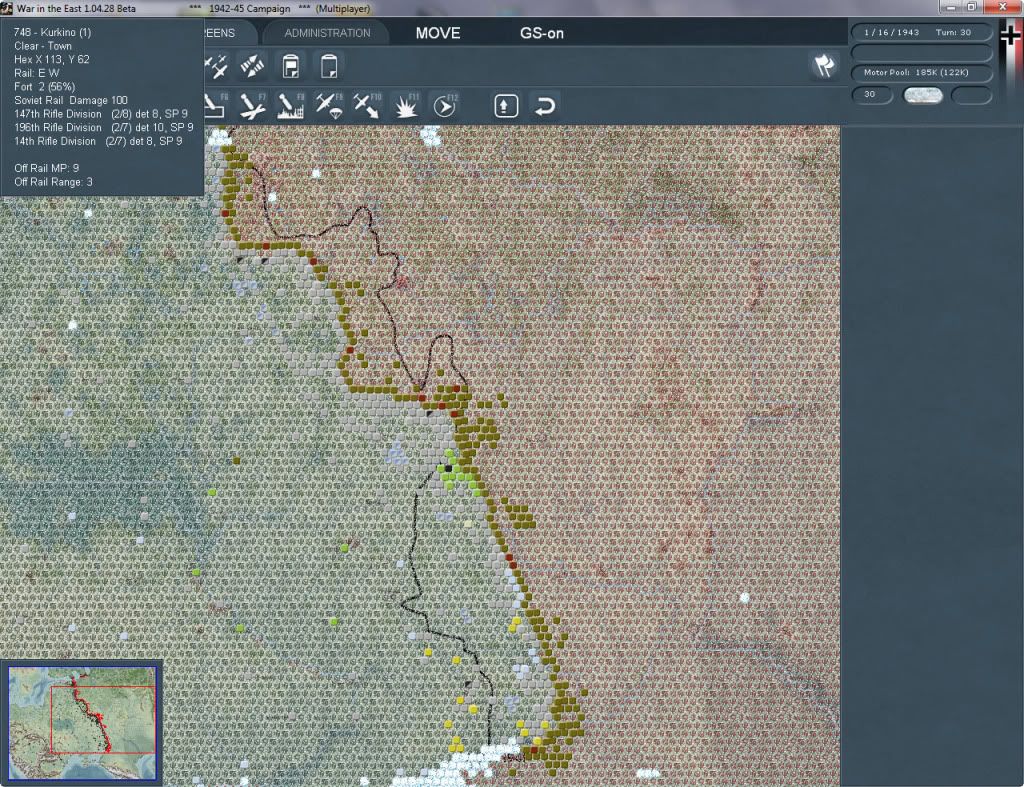The image size is (1024, 787).
Task: Select the F10 air transfer mode
Action: (367, 106)
